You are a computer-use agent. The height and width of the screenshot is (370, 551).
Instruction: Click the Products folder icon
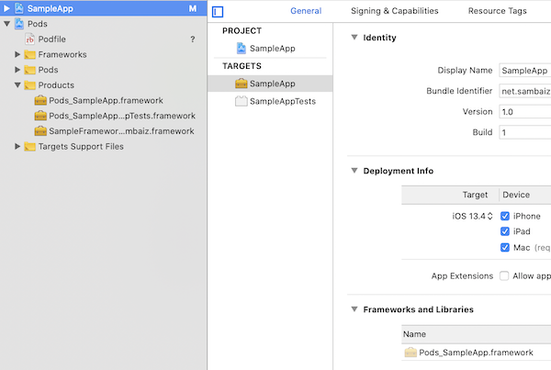(x=30, y=85)
